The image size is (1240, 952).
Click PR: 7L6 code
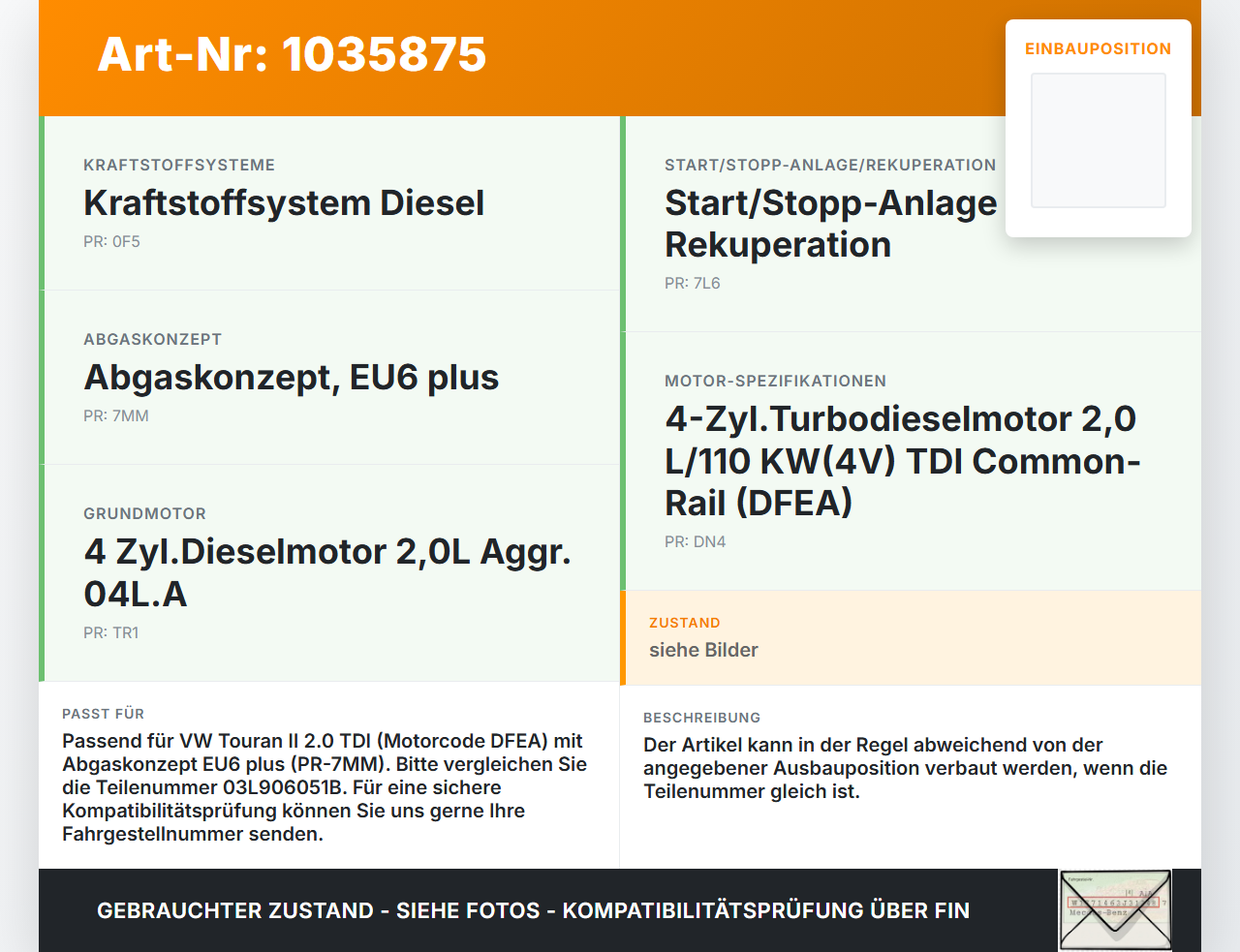coord(693,283)
